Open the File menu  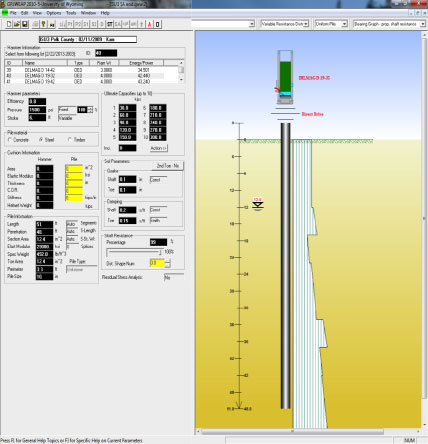coord(13,13)
